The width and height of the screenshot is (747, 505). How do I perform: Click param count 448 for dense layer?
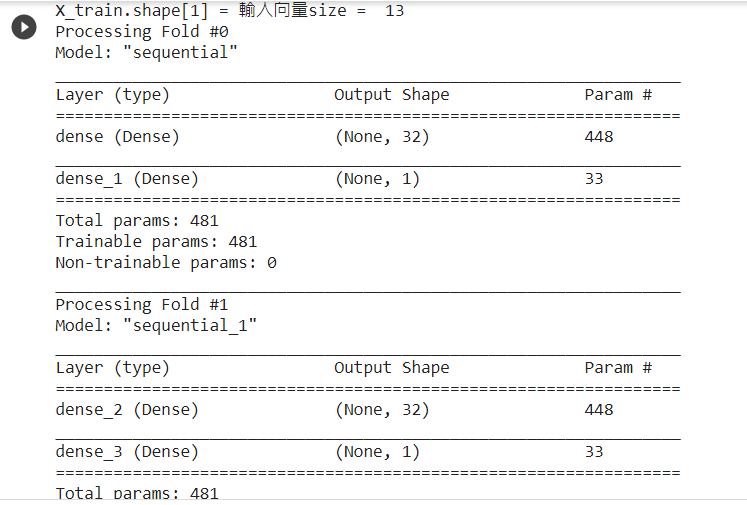click(599, 137)
